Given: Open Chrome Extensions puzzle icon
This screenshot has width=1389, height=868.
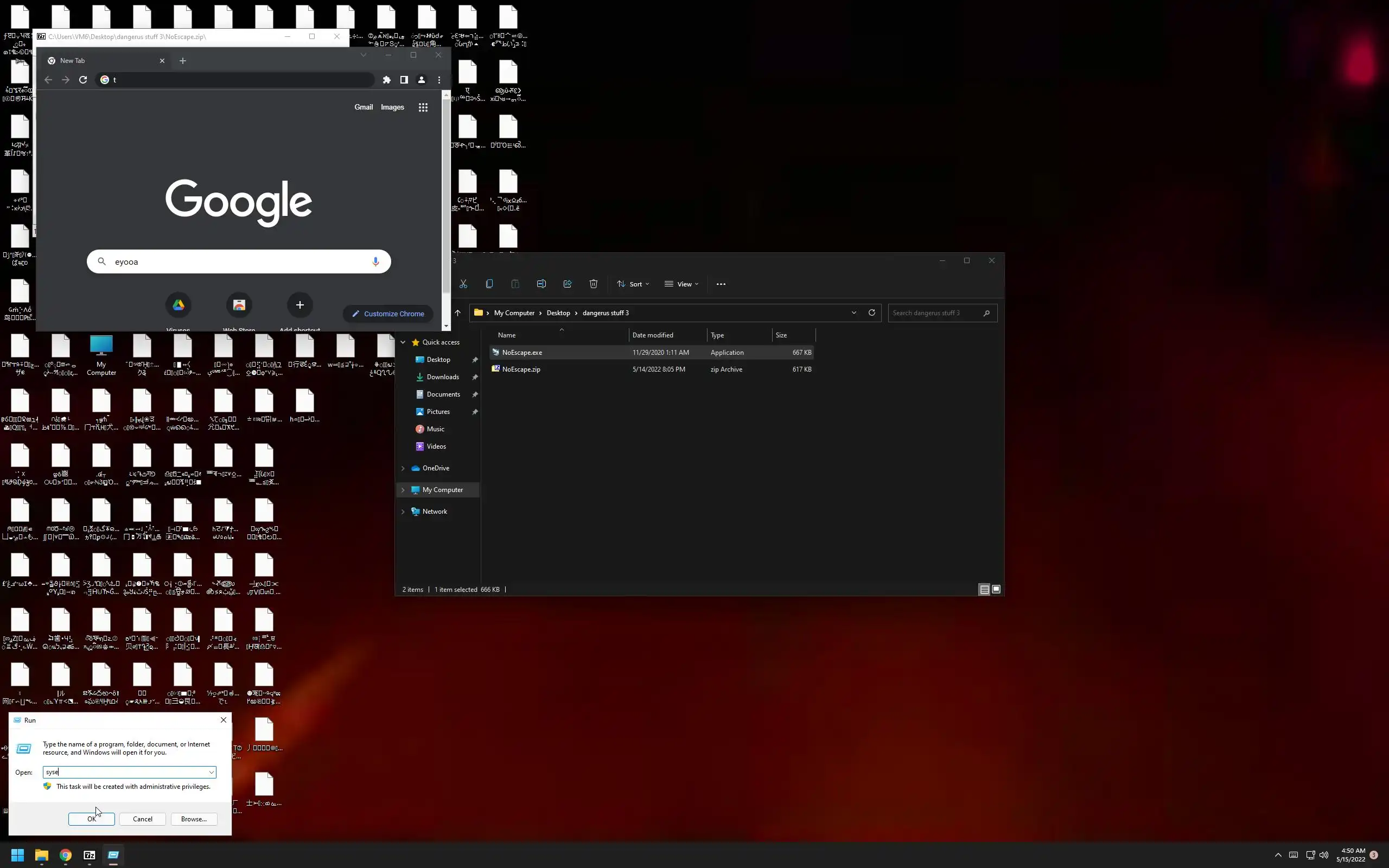Looking at the screenshot, I should coord(386,80).
